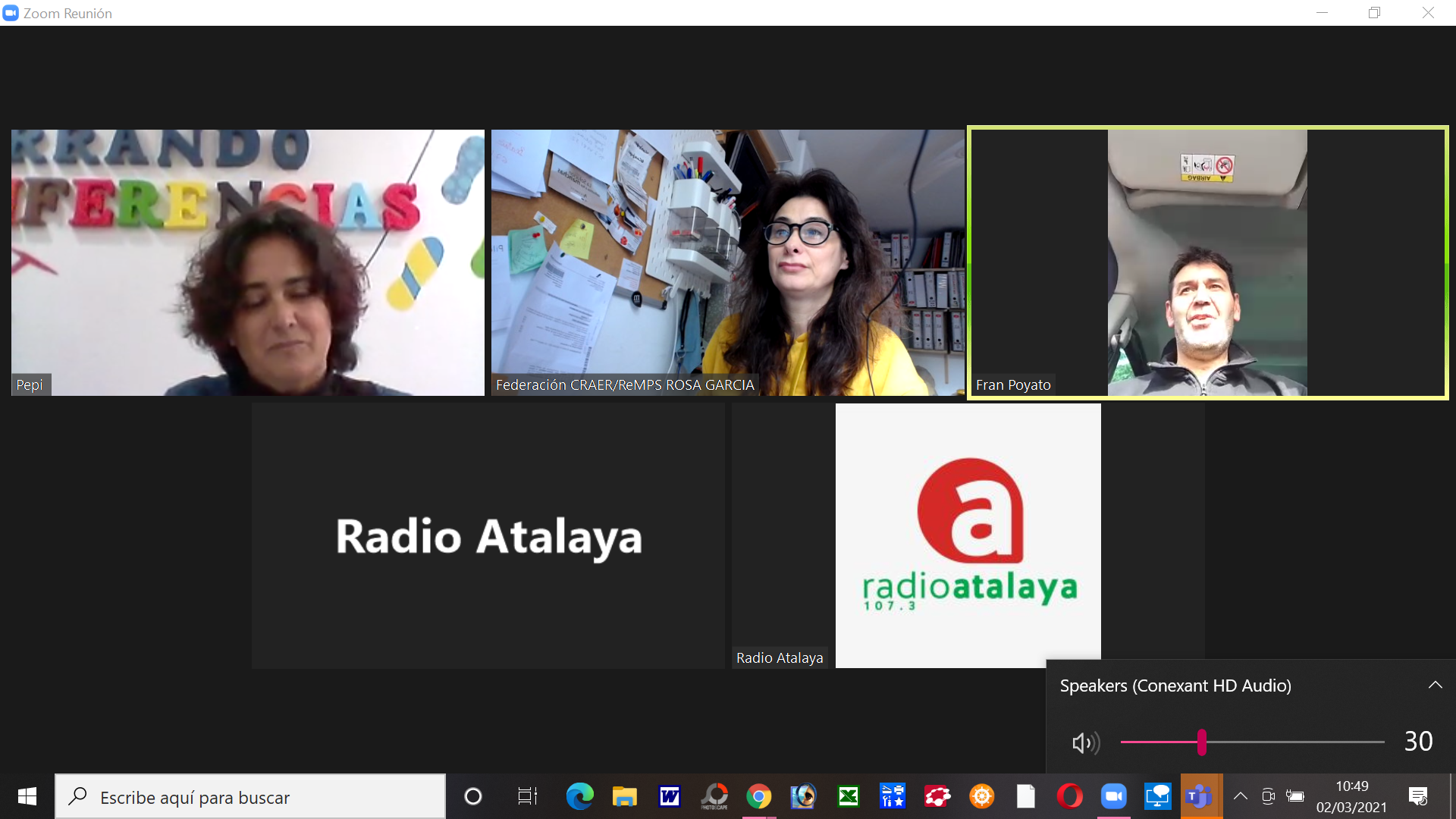This screenshot has height=819, width=1456.
Task: Launch Word from the taskbar
Action: [669, 796]
